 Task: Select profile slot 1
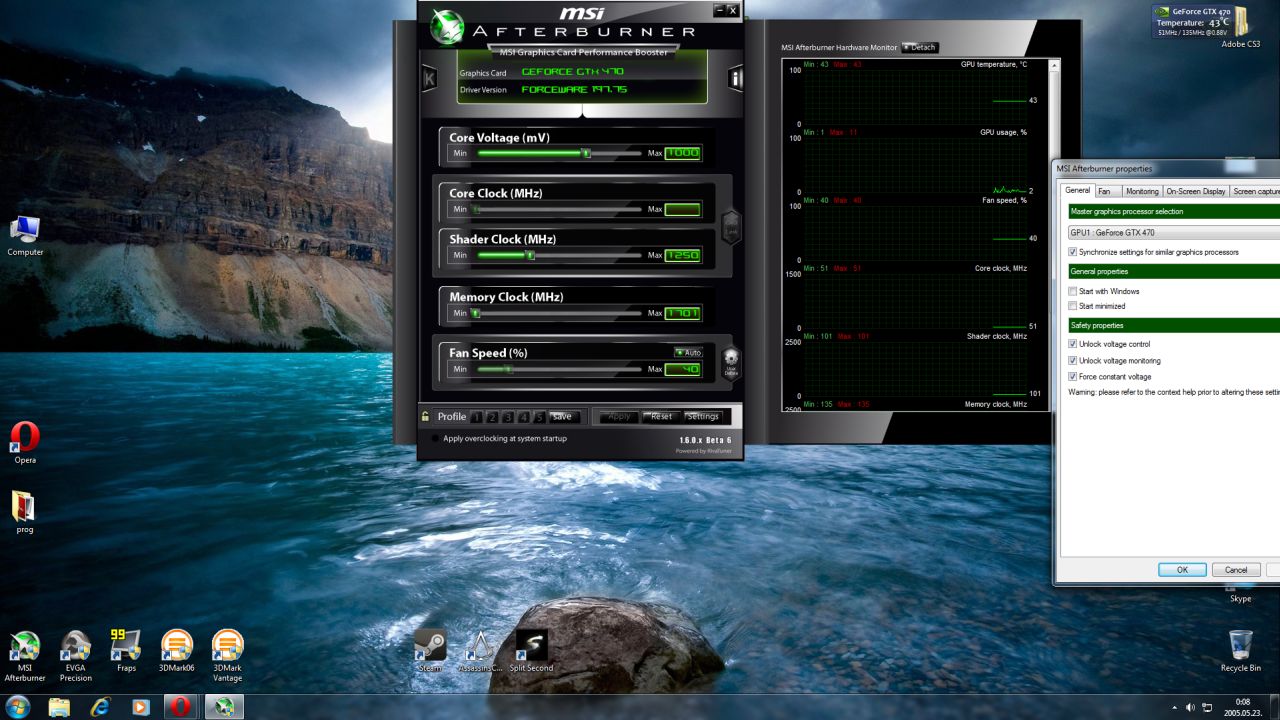477,417
